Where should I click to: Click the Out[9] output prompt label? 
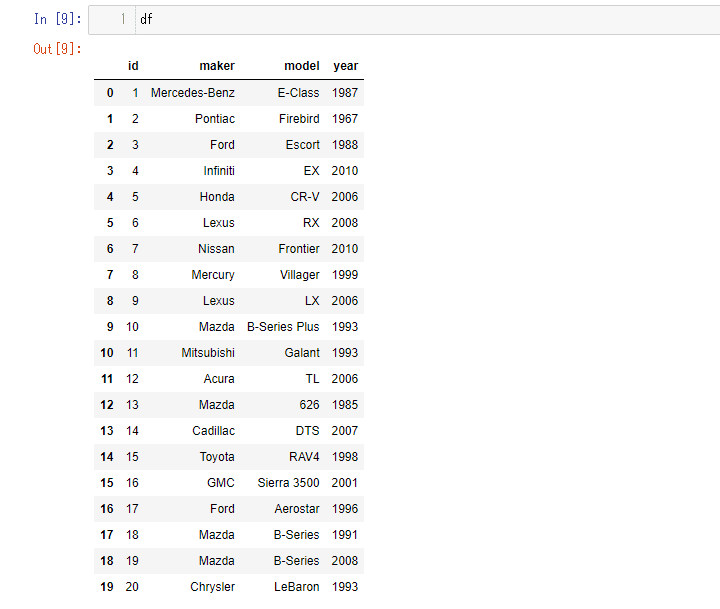(x=57, y=49)
